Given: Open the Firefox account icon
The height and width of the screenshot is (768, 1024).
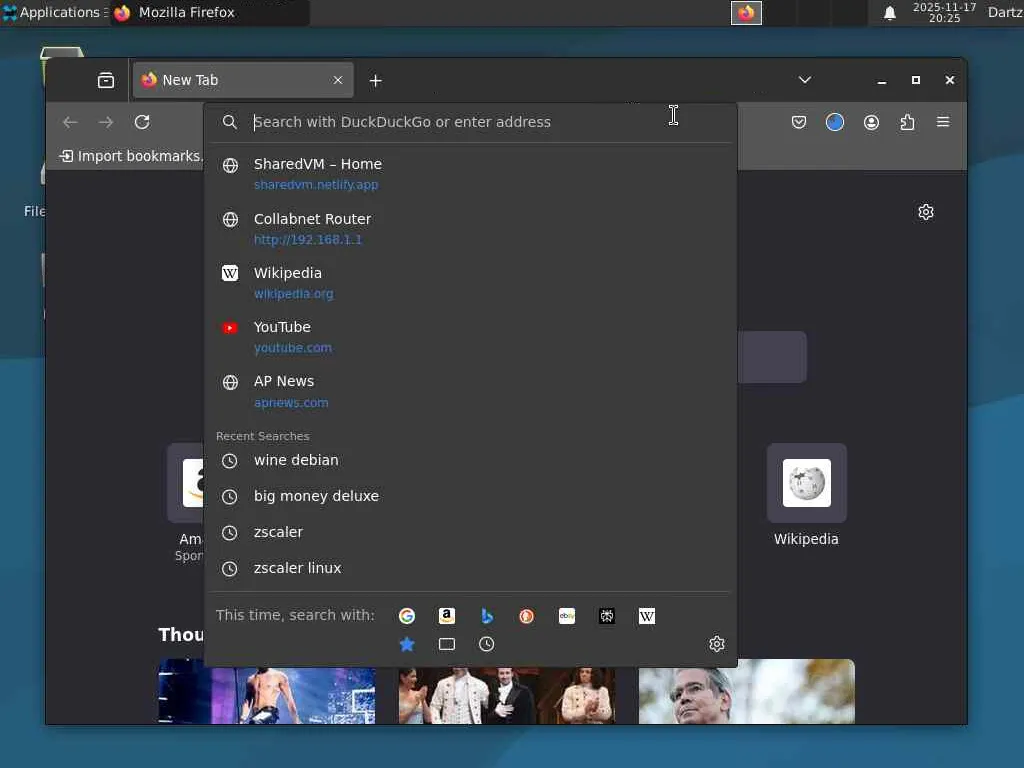Looking at the screenshot, I should point(871,122).
